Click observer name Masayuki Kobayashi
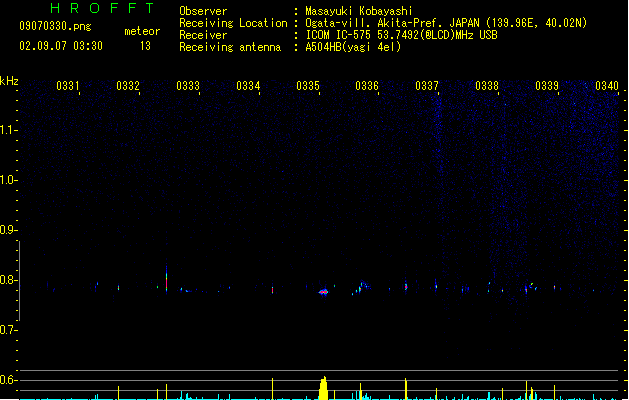The height and width of the screenshot is (400, 629). coord(359,11)
